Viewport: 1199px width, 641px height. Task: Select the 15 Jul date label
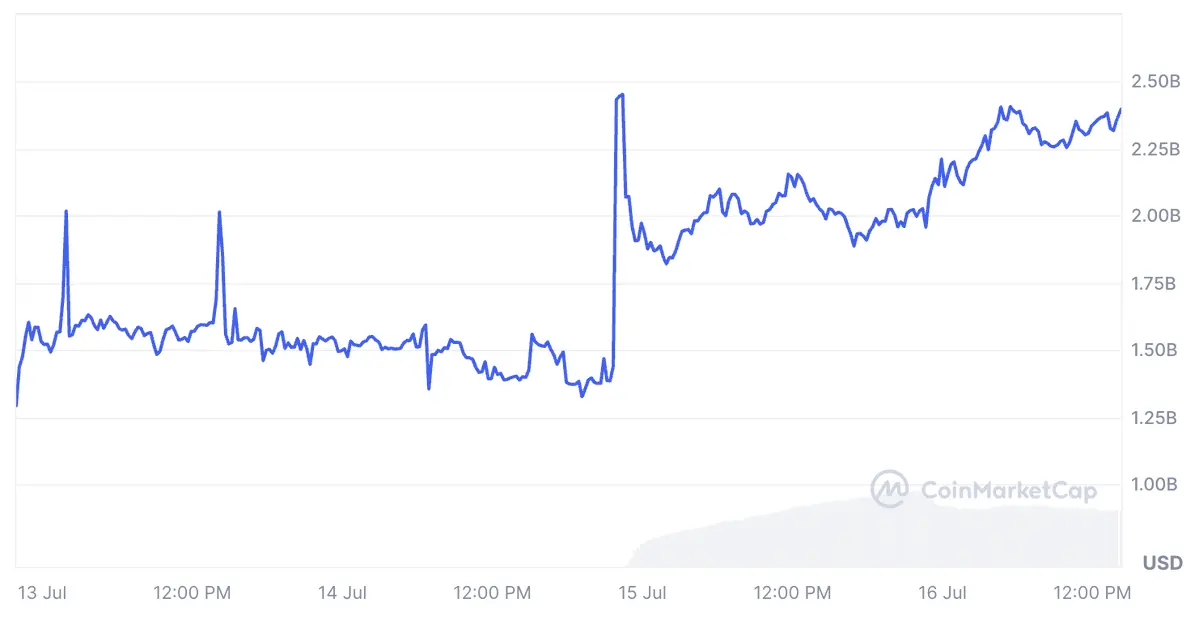coord(642,593)
